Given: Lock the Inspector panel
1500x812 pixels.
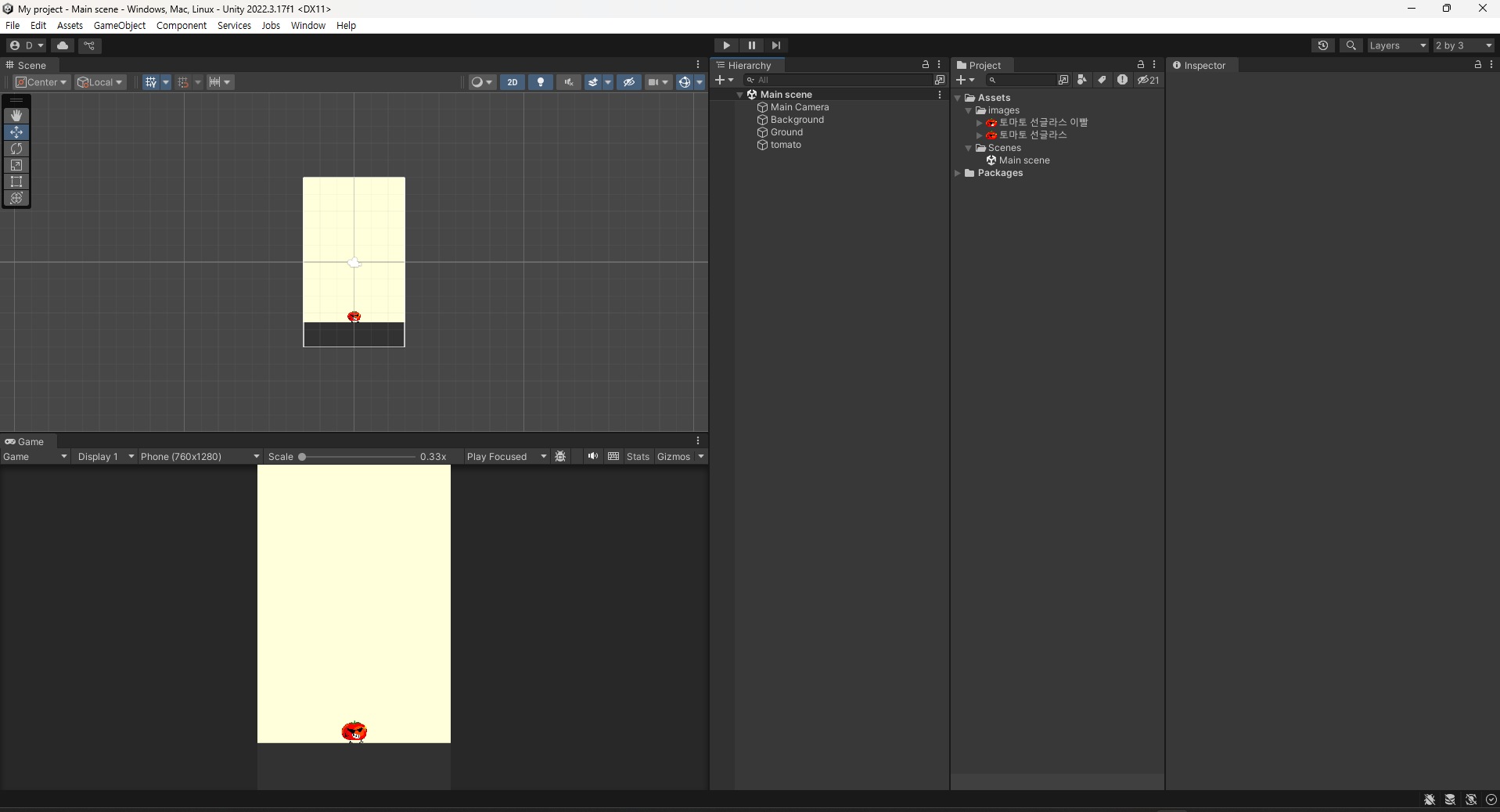Looking at the screenshot, I should point(1478,65).
